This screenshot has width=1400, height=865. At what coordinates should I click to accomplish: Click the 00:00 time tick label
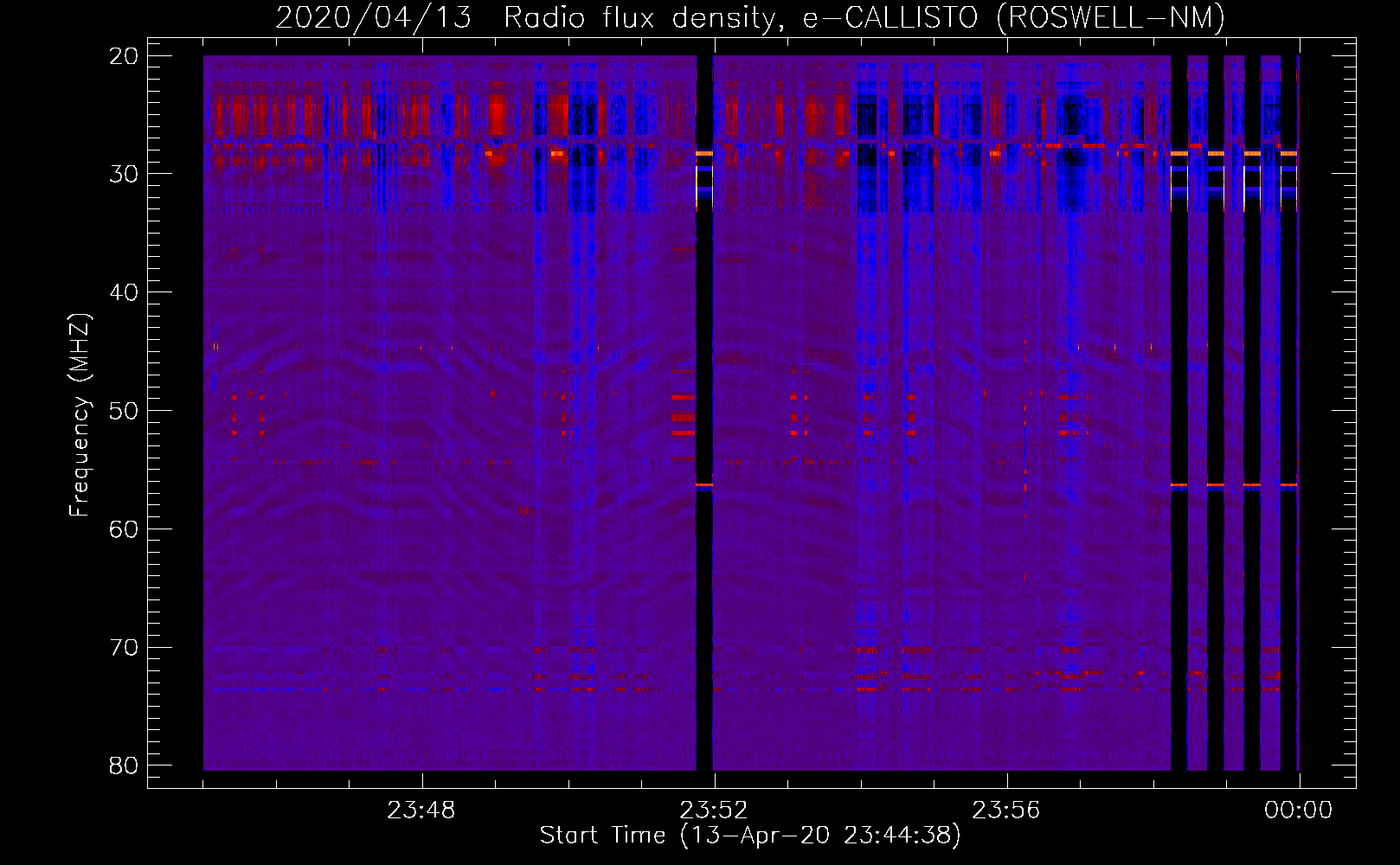[x=1299, y=811]
